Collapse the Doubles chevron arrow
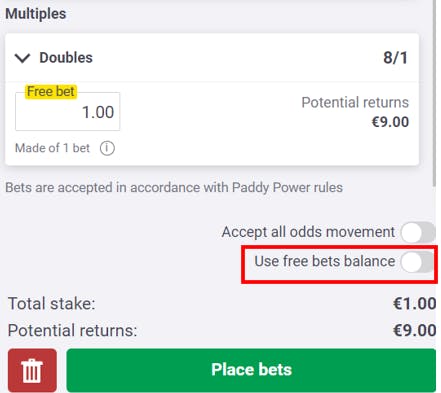The width and height of the screenshot is (441, 393). click(23, 58)
